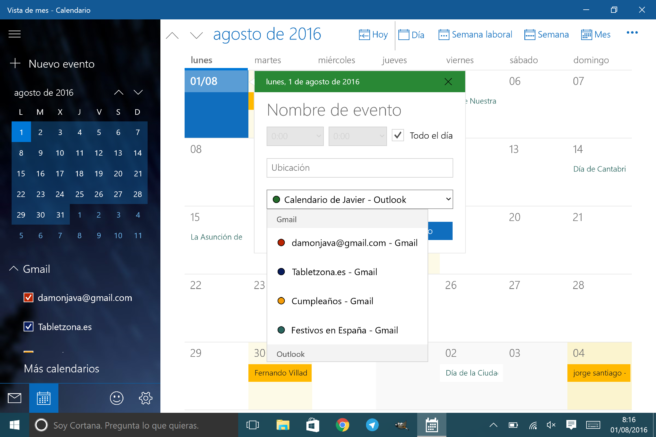The height and width of the screenshot is (437, 656).
Task: Switch to Mail app icon
Action: [15, 398]
